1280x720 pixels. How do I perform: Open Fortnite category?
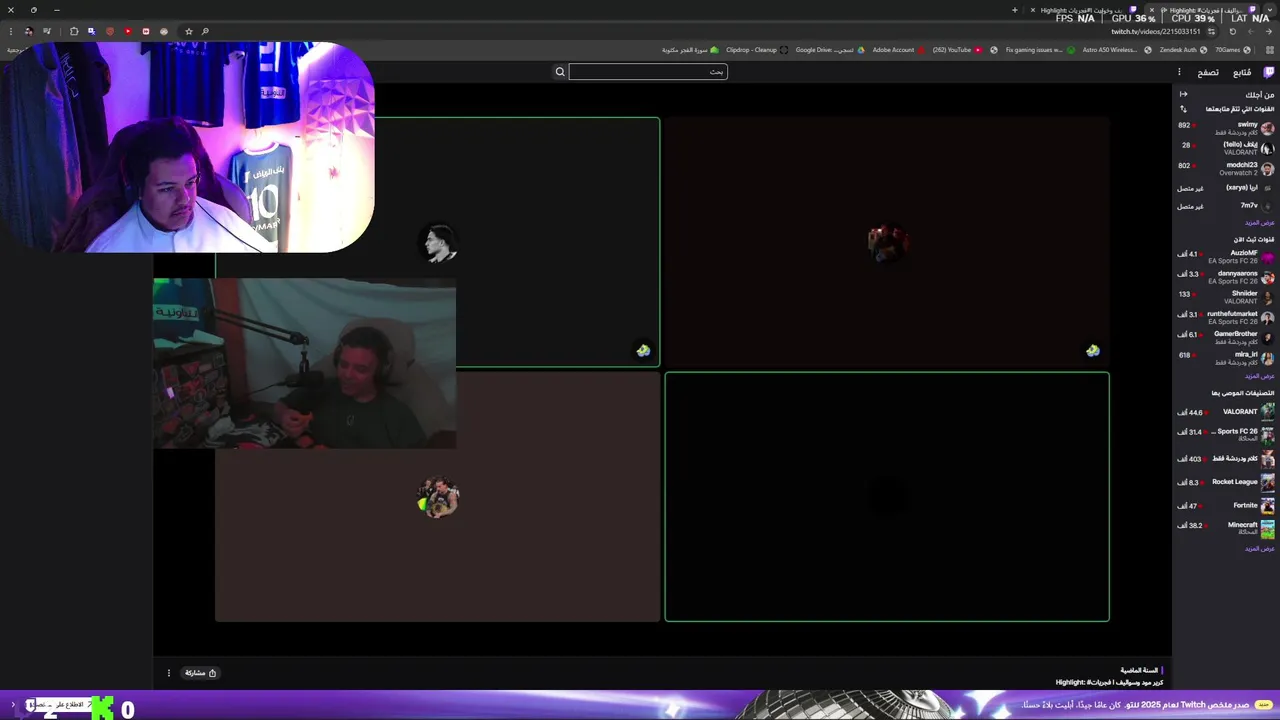[x=1226, y=505]
